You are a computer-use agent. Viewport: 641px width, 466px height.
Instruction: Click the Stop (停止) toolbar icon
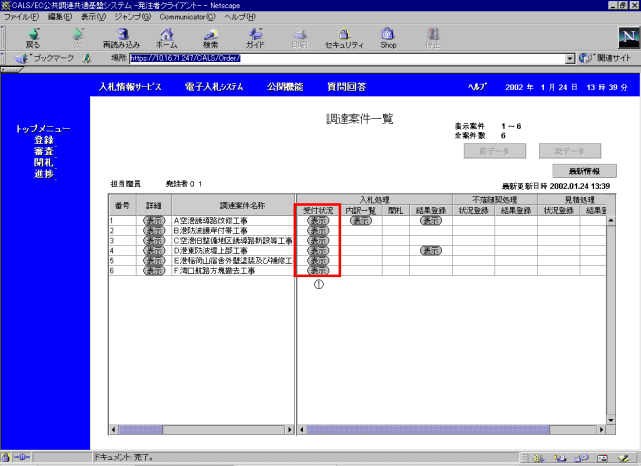click(433, 38)
